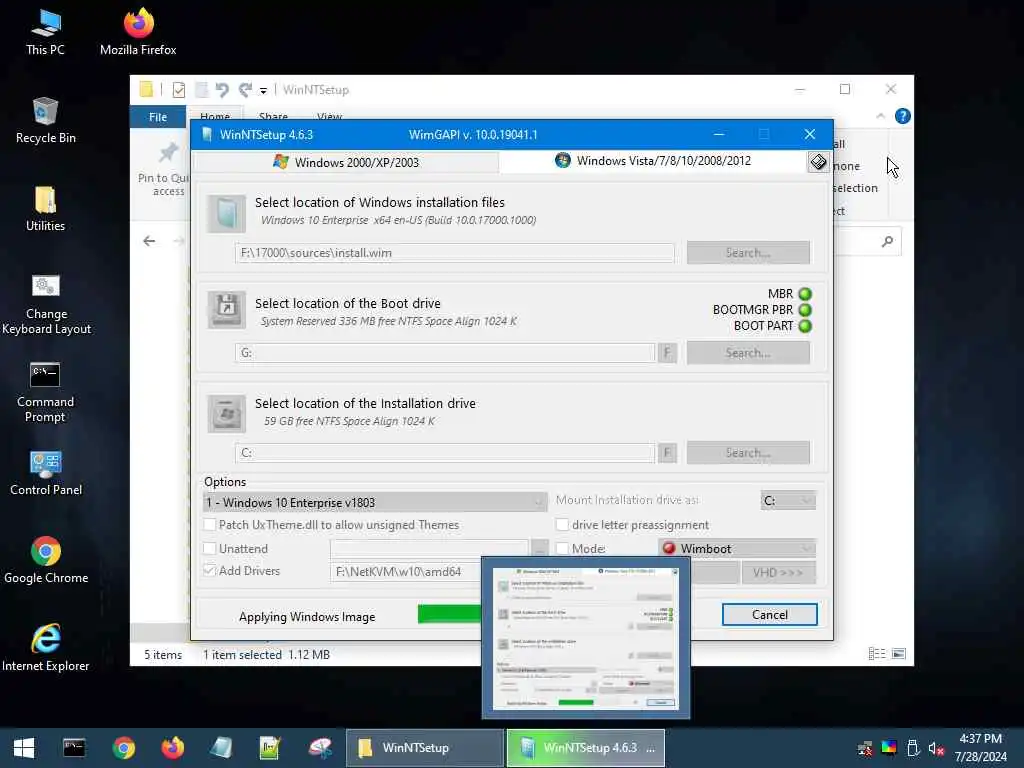Open the Wimboot mode dropdown
This screenshot has width=1024, height=768.
(x=737, y=549)
